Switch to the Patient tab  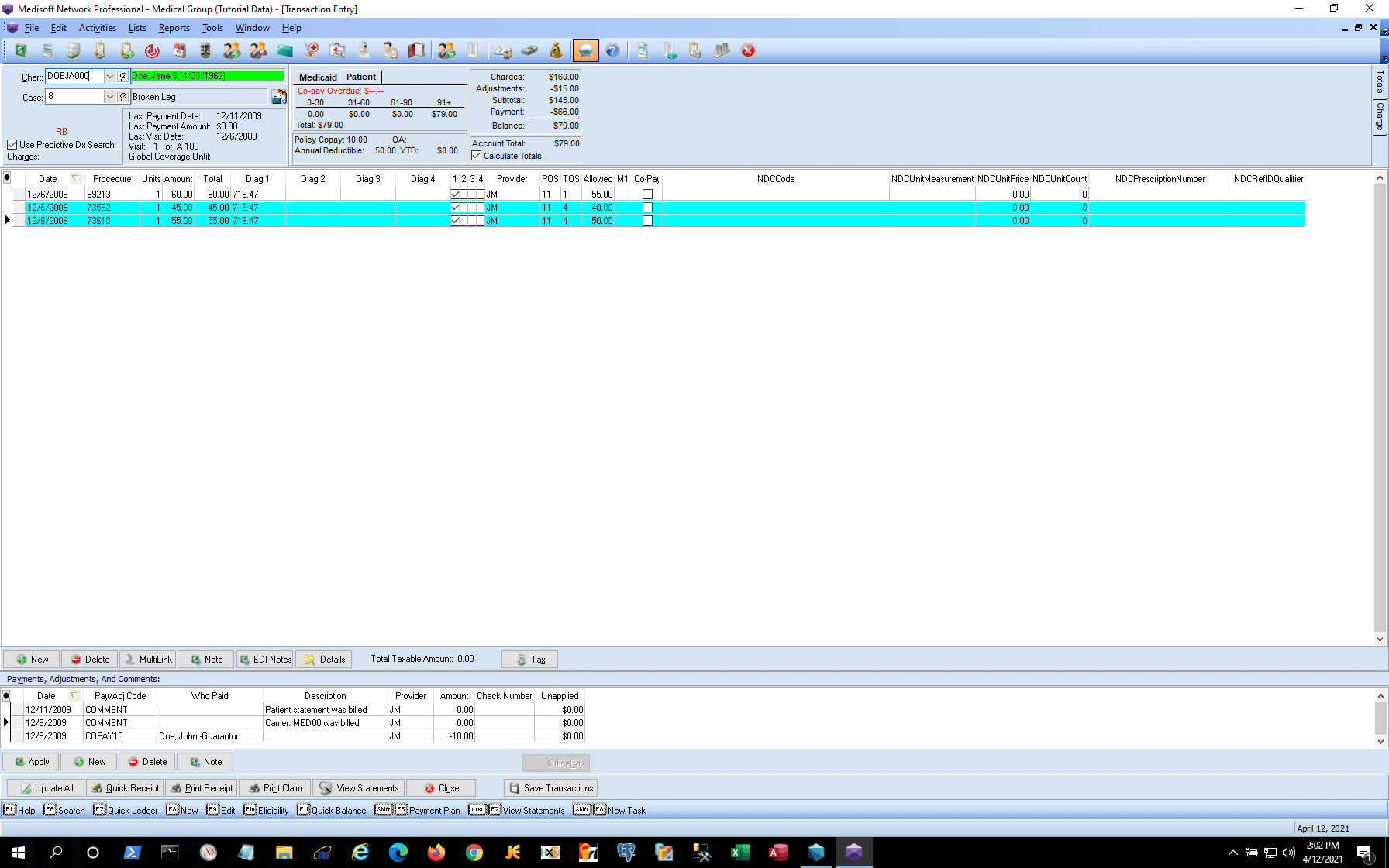[x=361, y=77]
